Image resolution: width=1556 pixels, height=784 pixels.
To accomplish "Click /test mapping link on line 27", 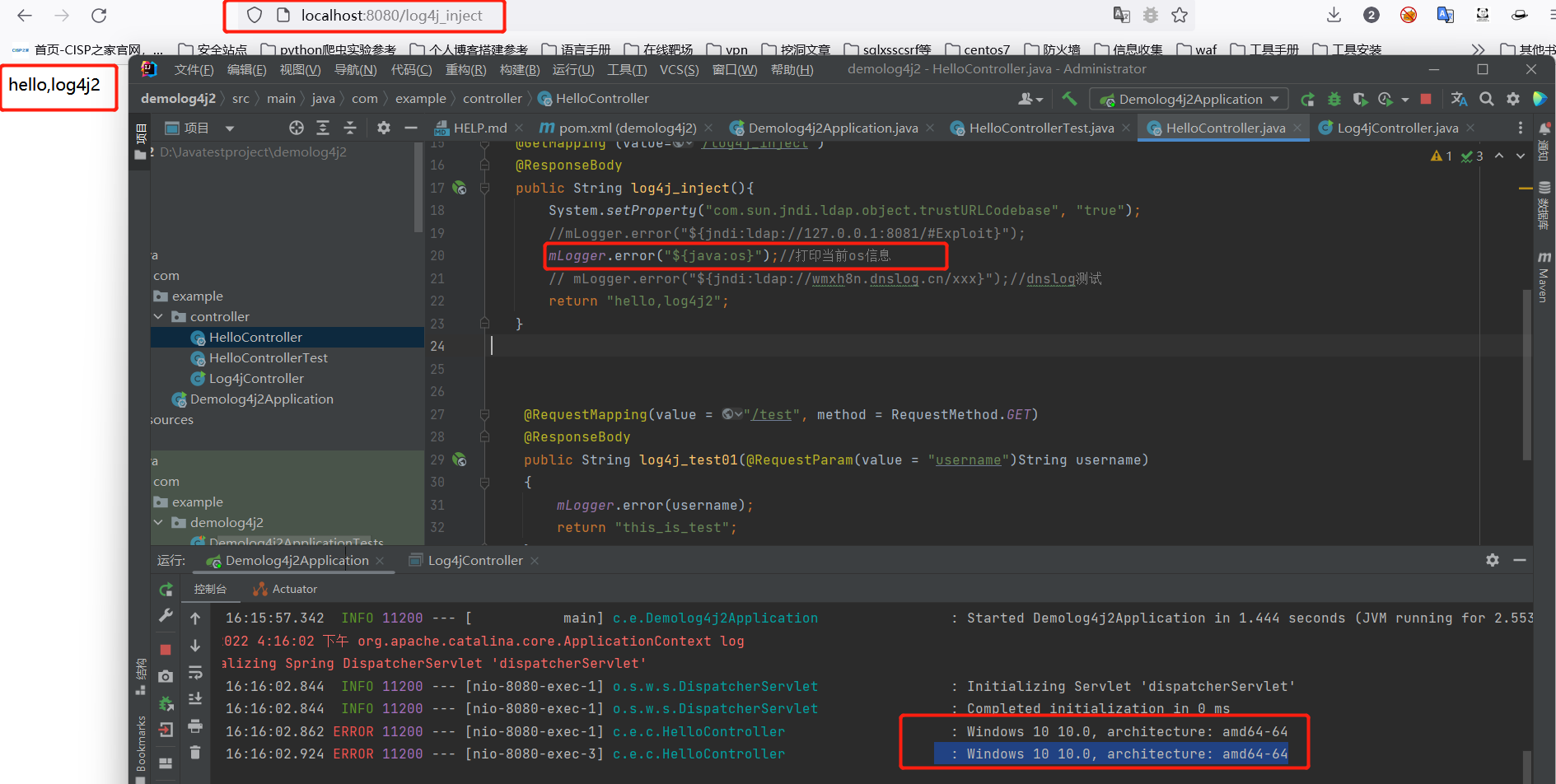I will click(x=773, y=414).
